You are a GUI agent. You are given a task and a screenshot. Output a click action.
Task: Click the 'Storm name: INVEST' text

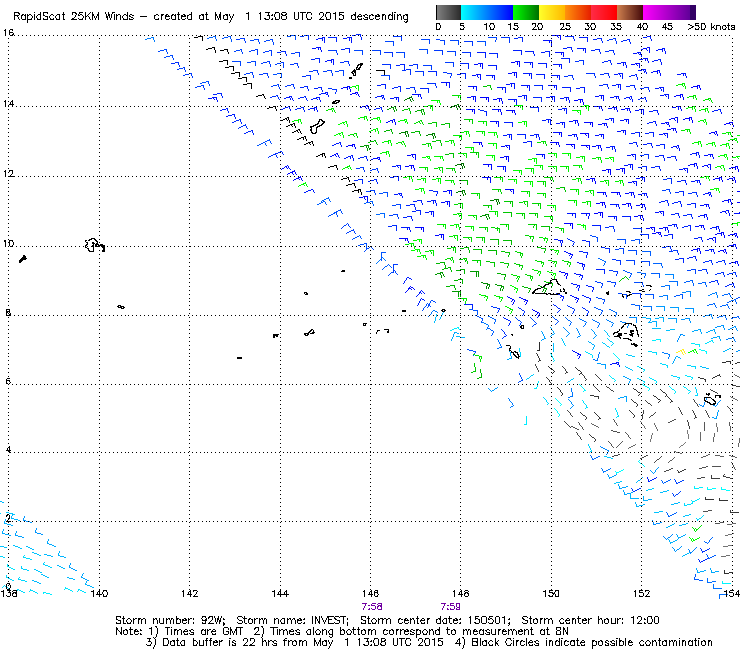pyautogui.click(x=292, y=620)
